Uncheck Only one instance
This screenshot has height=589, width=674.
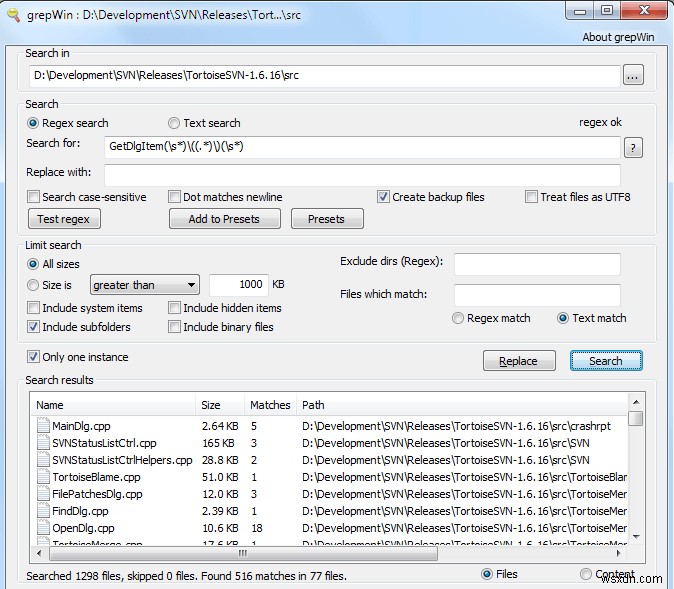pos(33,357)
